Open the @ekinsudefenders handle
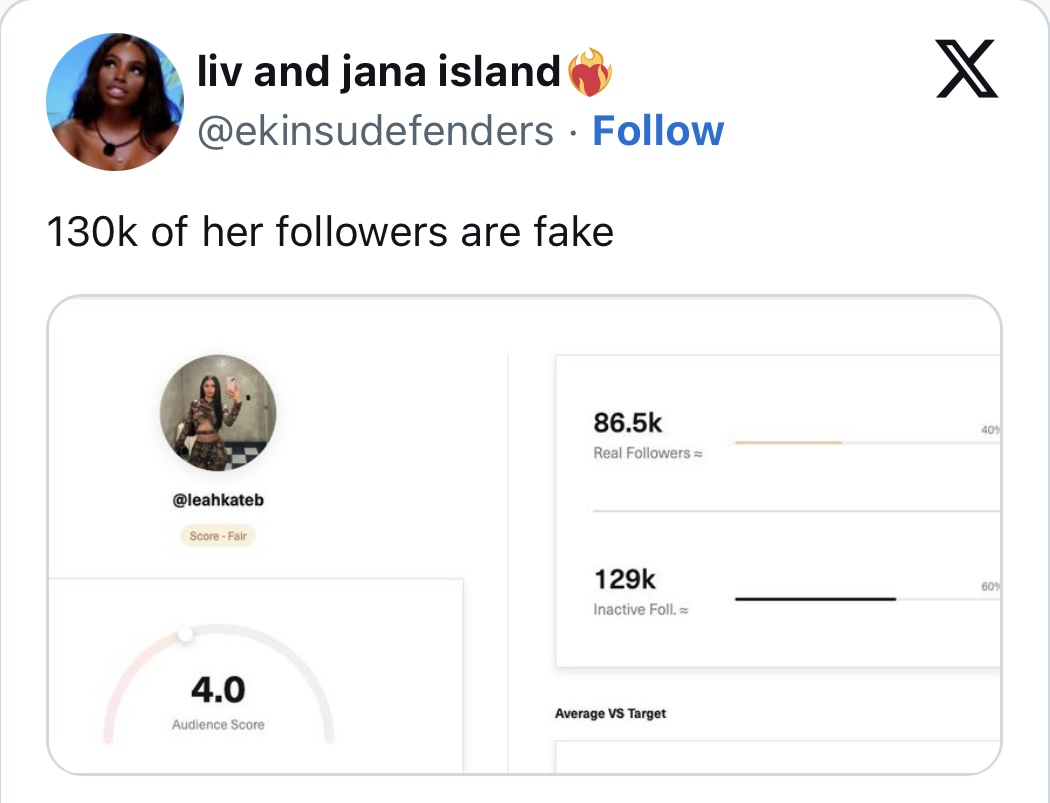This screenshot has width=1050, height=803. click(x=376, y=131)
